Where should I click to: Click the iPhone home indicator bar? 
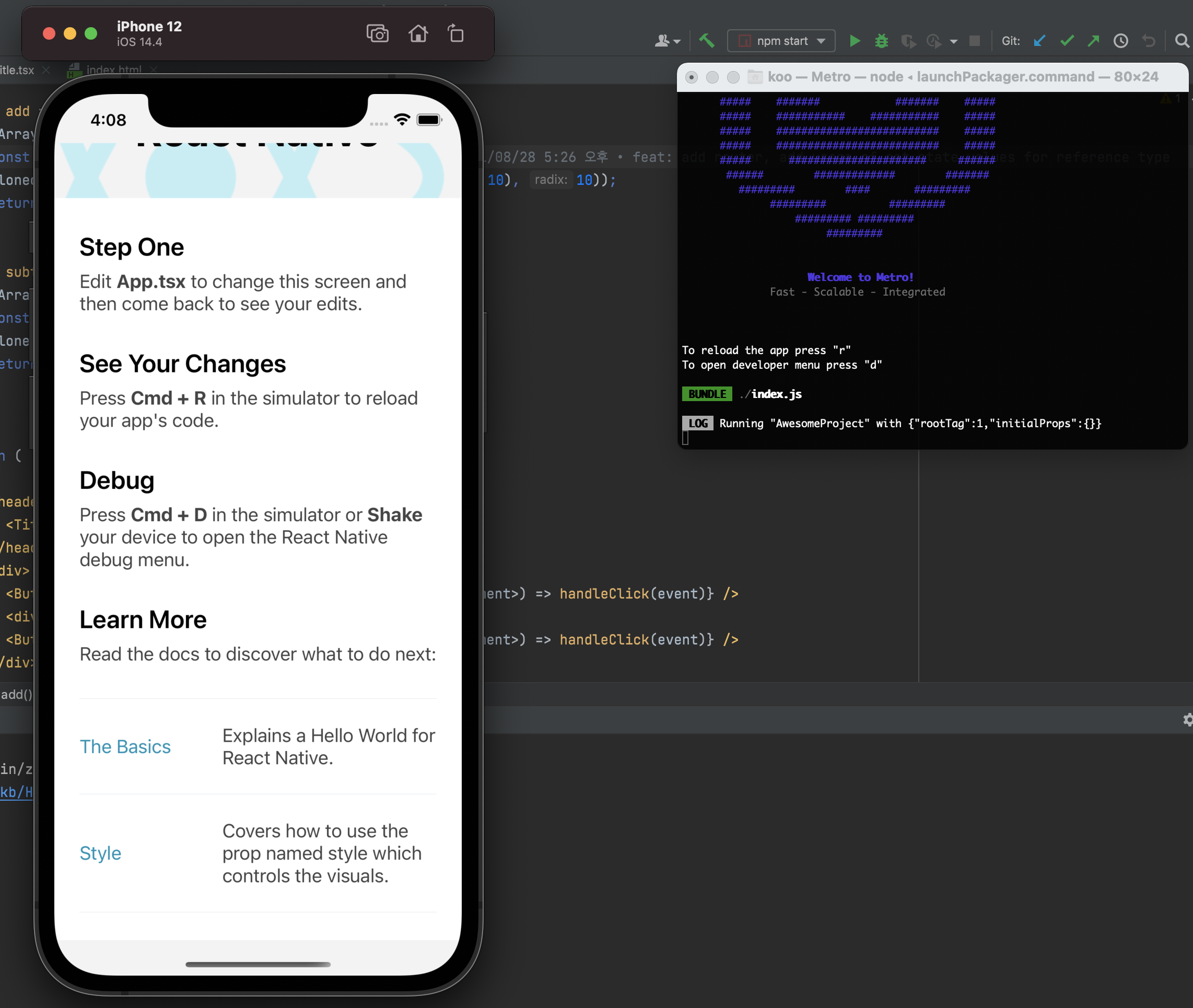click(x=258, y=965)
